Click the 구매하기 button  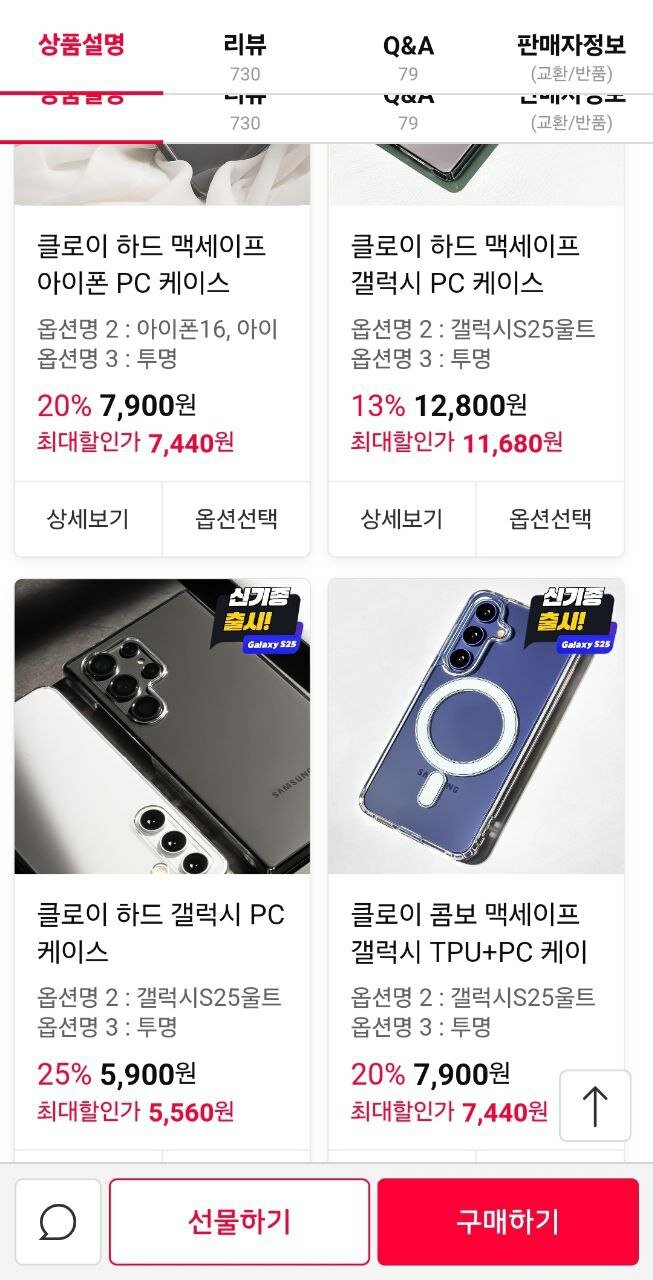508,1221
